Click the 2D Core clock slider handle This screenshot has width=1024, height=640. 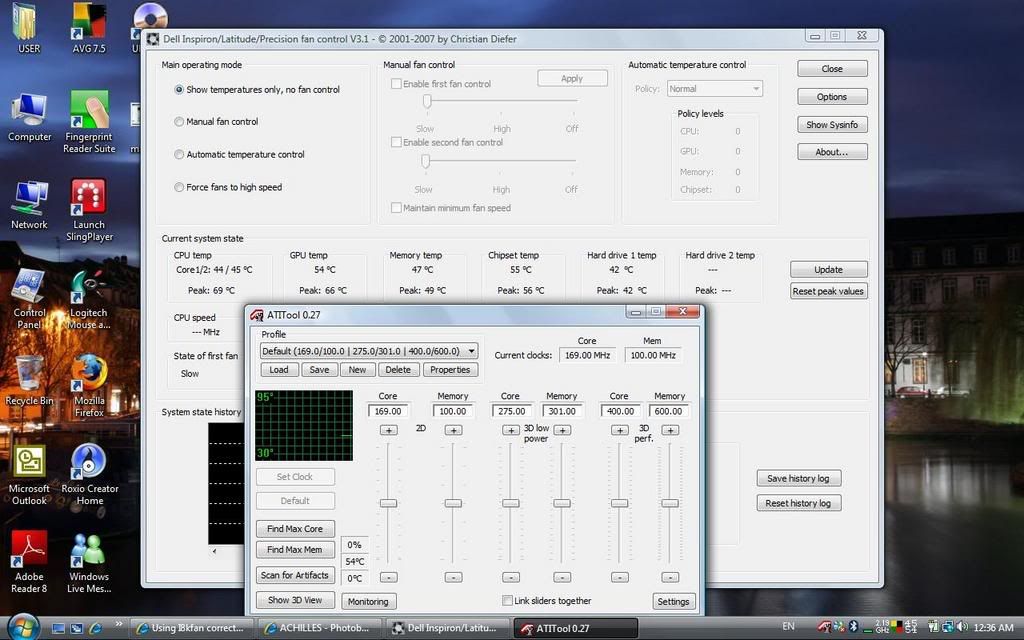coord(389,503)
